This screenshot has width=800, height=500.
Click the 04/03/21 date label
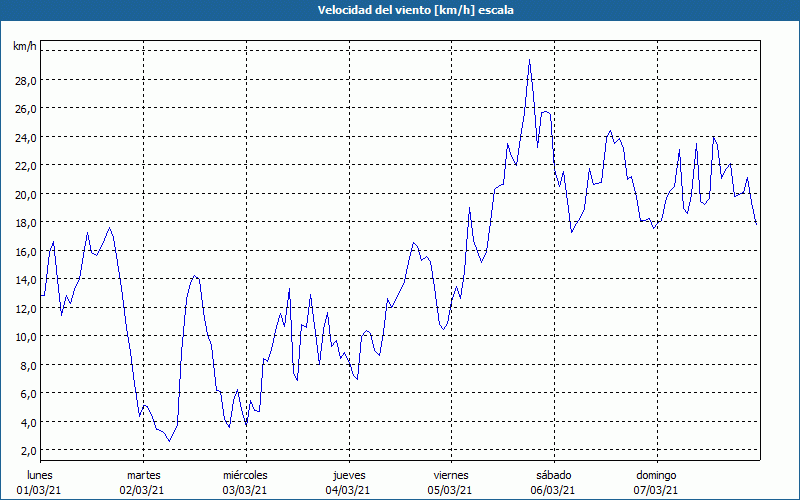click(349, 490)
